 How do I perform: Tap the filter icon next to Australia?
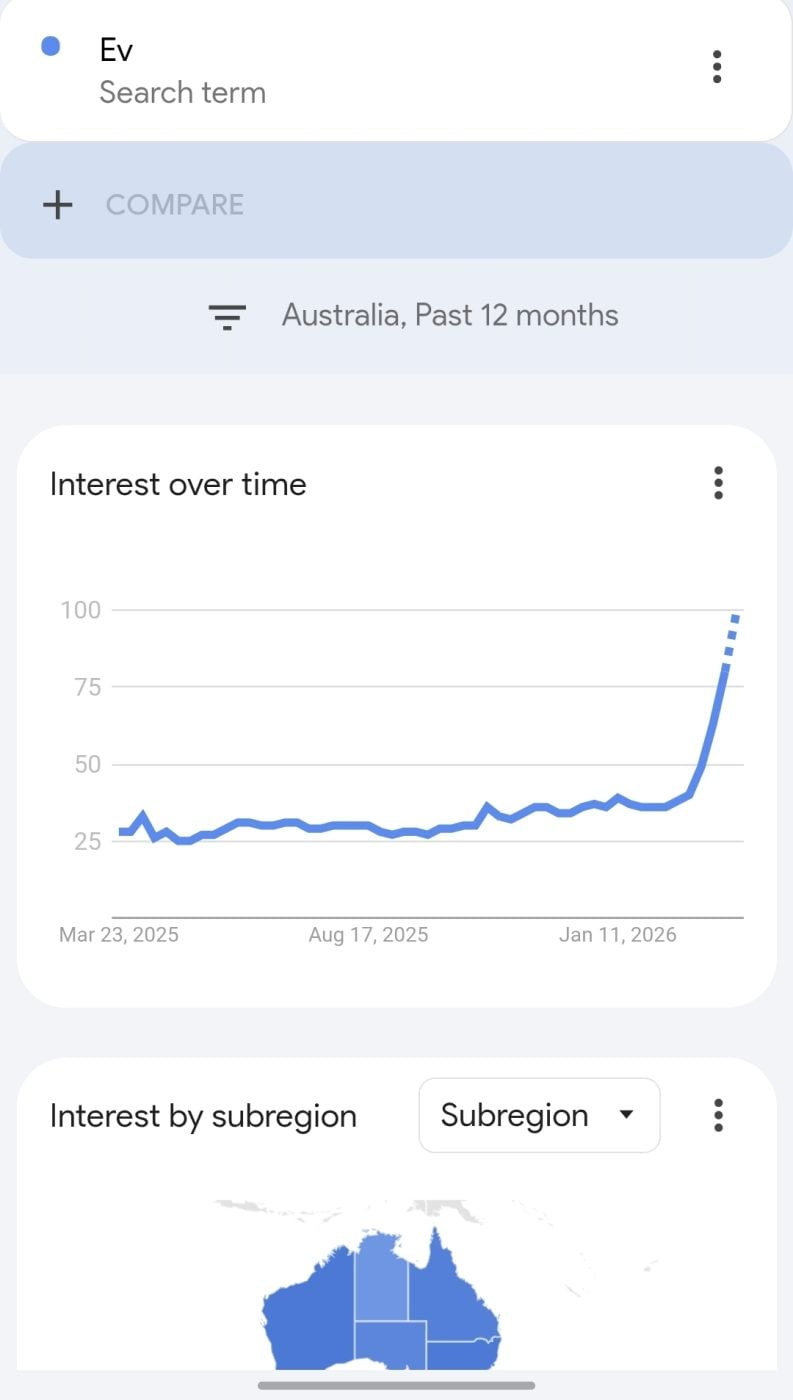point(227,317)
